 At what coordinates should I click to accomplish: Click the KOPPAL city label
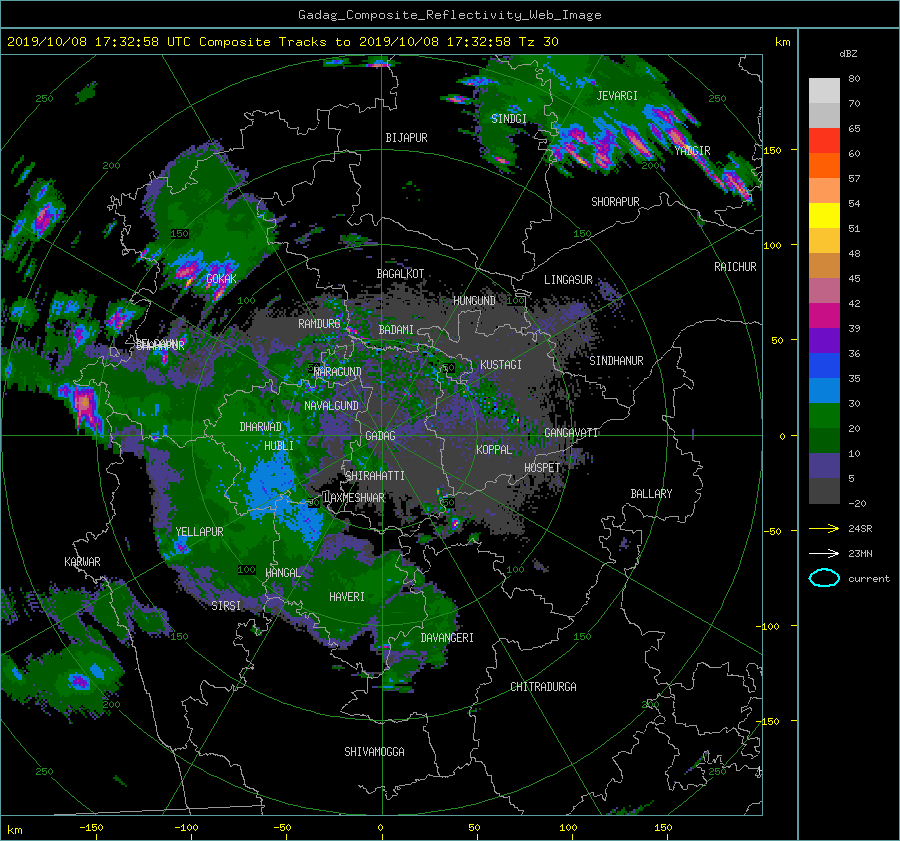(494, 450)
